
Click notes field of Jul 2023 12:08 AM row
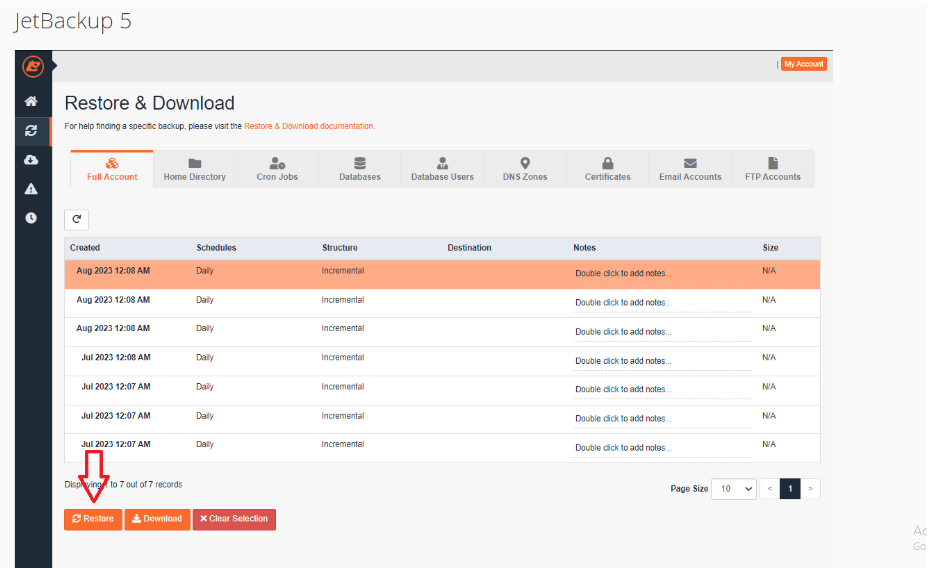click(x=662, y=361)
